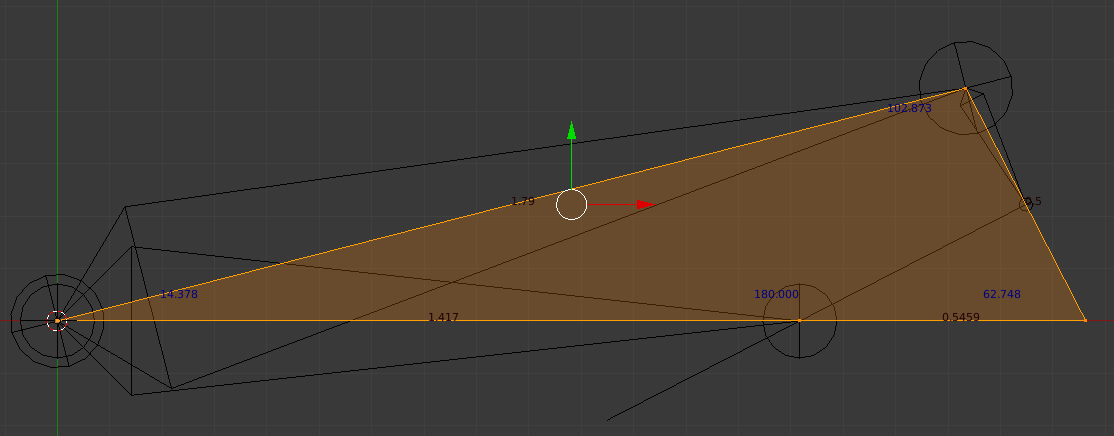Click the white circle at the gizmo center

click(x=571, y=205)
